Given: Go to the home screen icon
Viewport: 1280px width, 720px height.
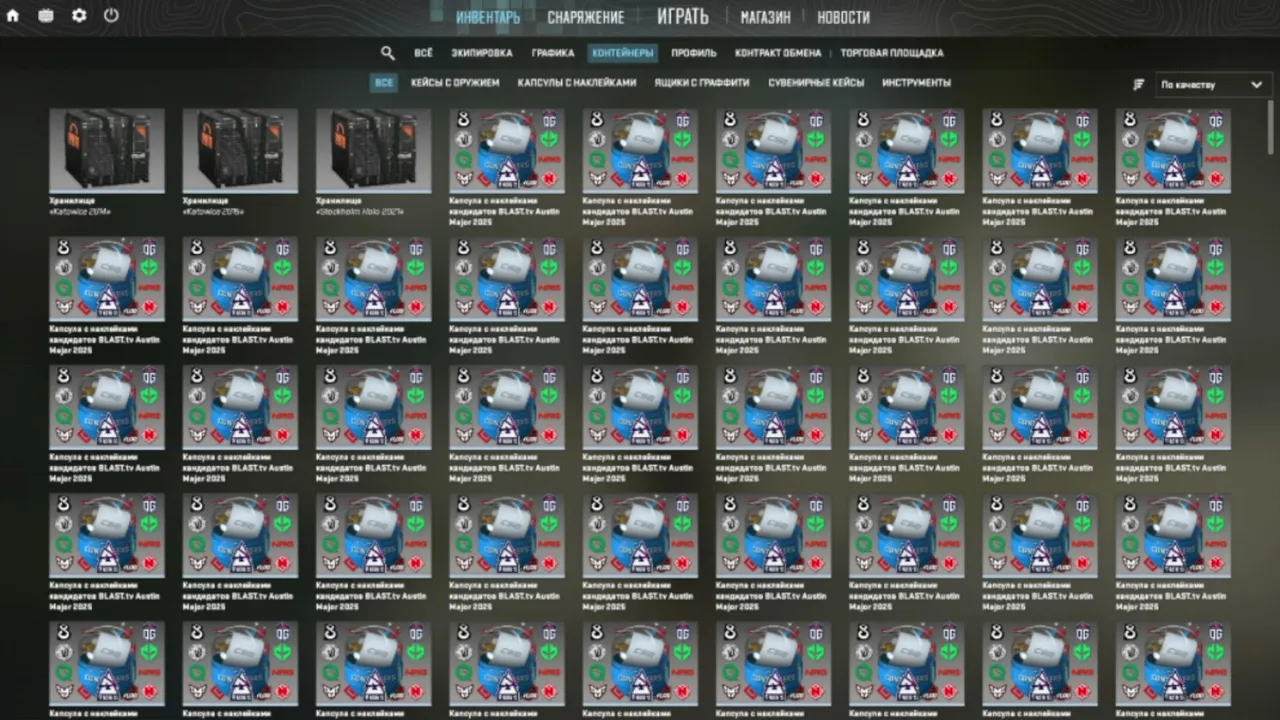Looking at the screenshot, I should pyautogui.click(x=13, y=16).
